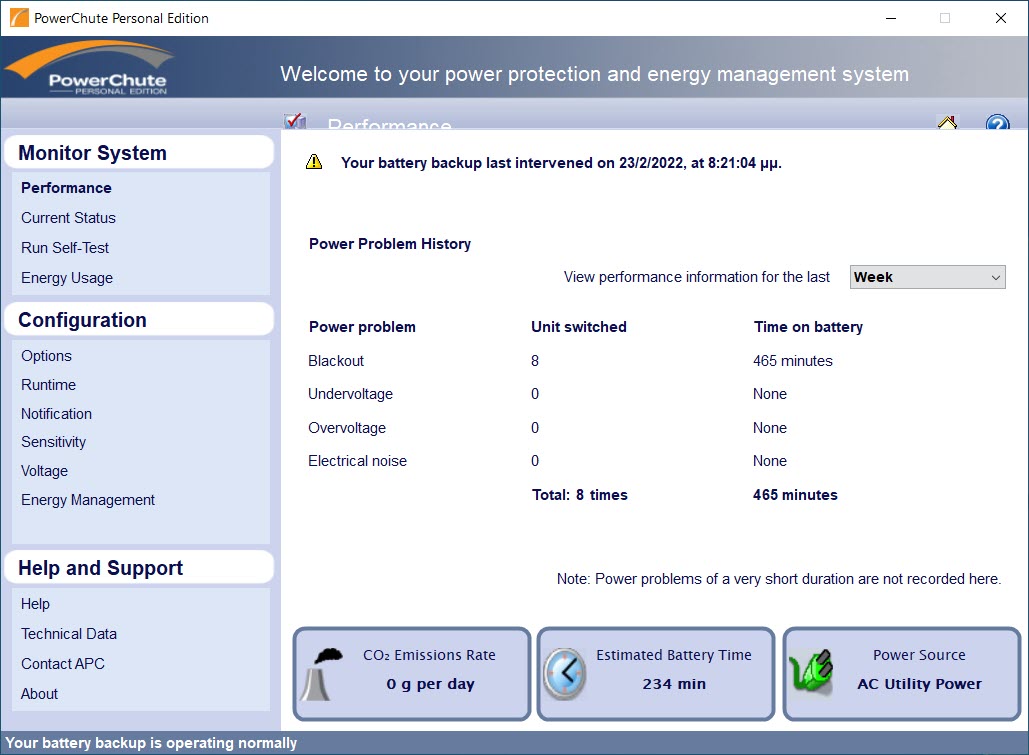
Task: Minimize the PowerChute window
Action: click(x=891, y=18)
